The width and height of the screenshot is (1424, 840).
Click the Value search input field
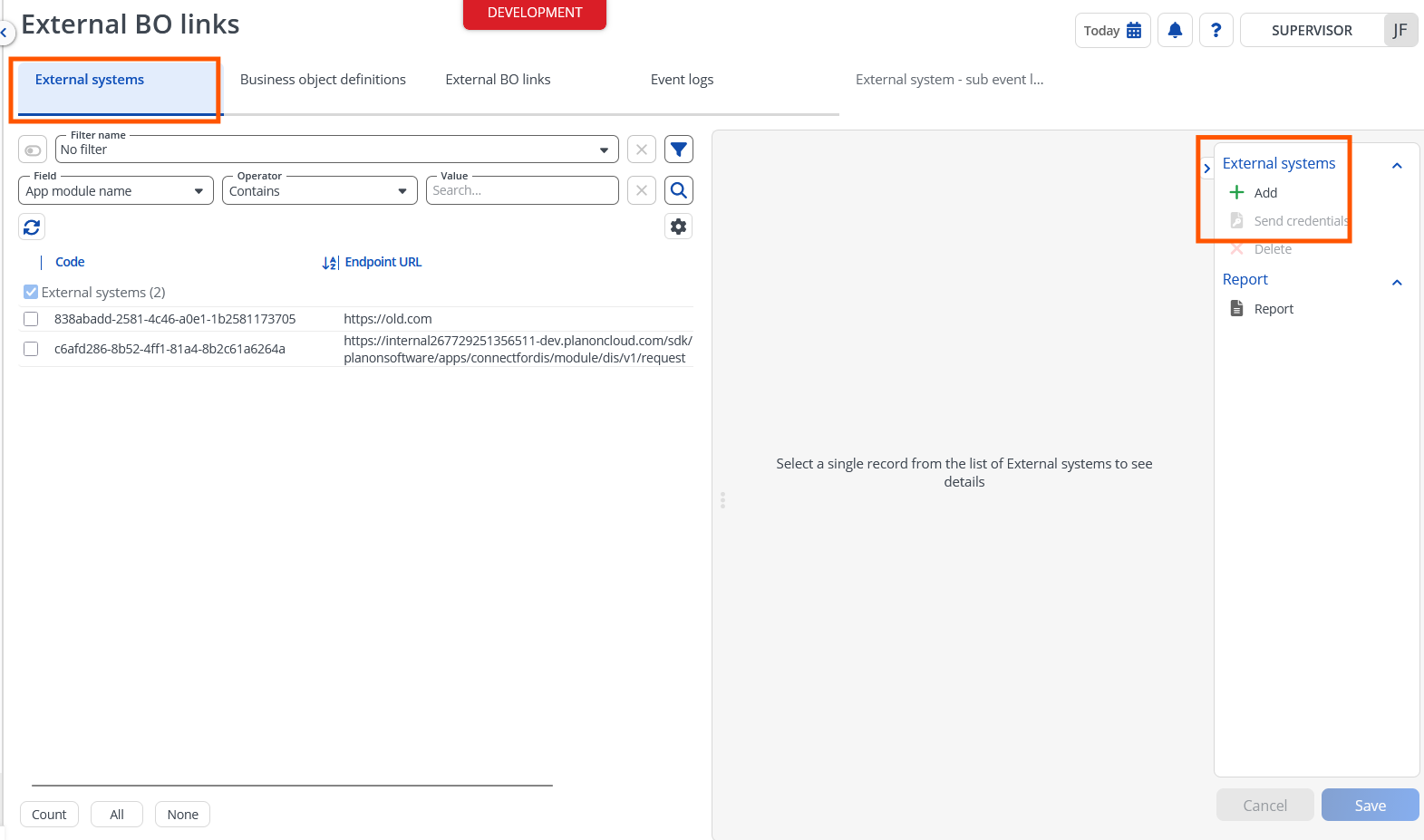tap(522, 190)
